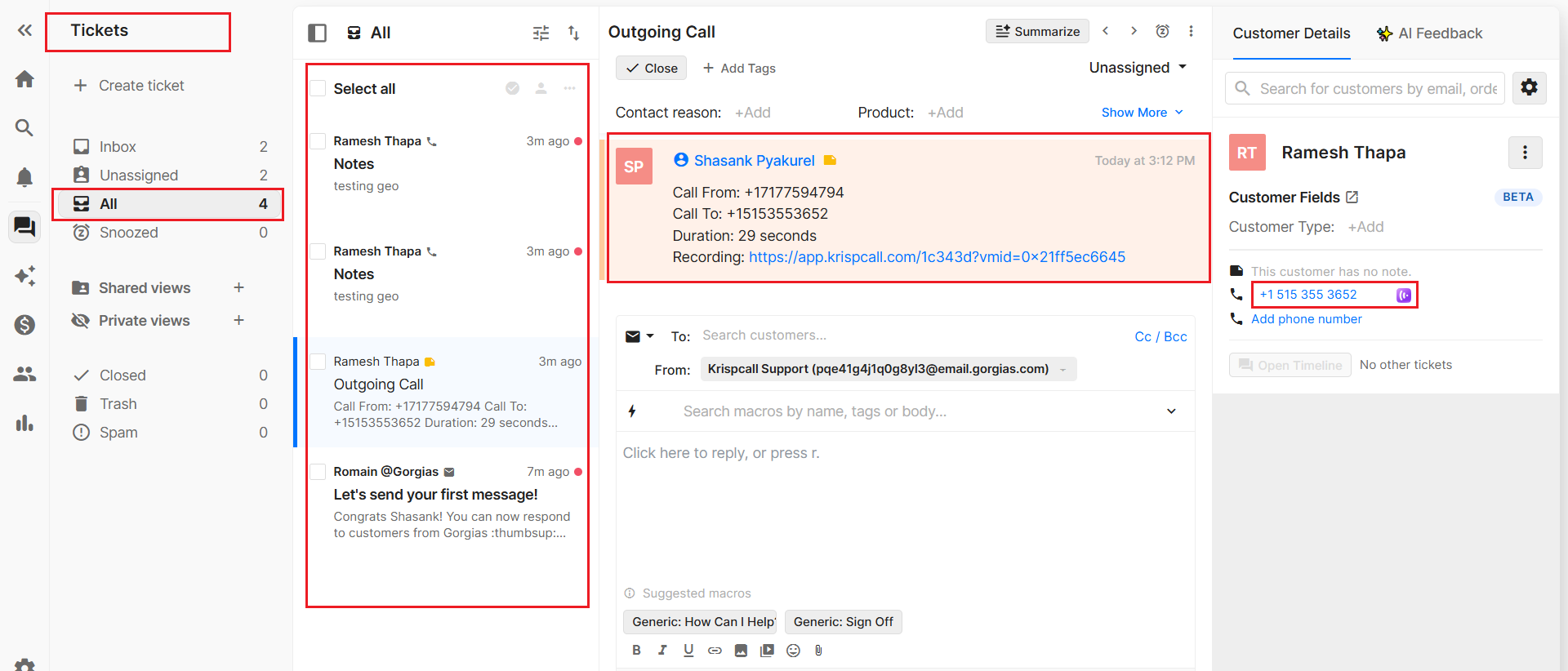The image size is (1568, 671).
Task: Check the Romain @Gorgias ticket checkbox
Action: [318, 472]
